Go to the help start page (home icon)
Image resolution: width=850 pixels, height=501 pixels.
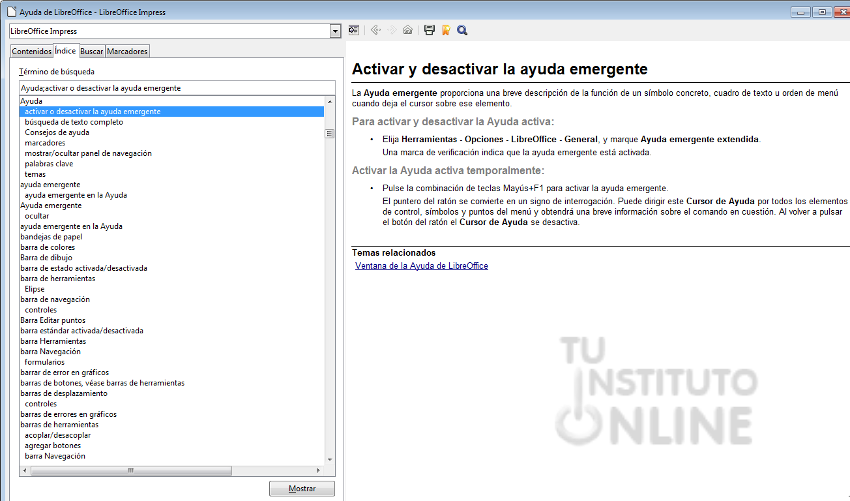tap(407, 30)
